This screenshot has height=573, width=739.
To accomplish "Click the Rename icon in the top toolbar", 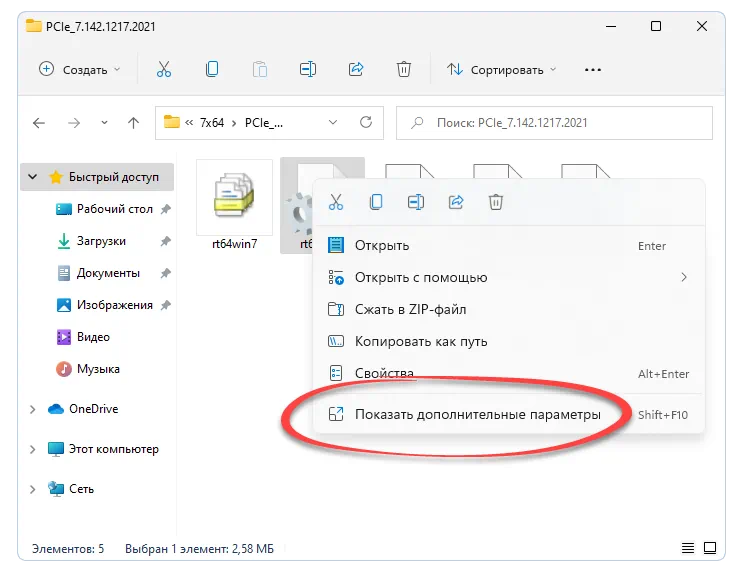I will pos(308,69).
